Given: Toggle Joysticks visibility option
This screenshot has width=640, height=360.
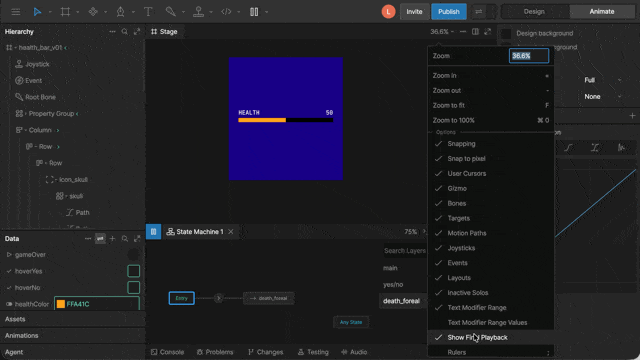Looking at the screenshot, I should [491, 248].
